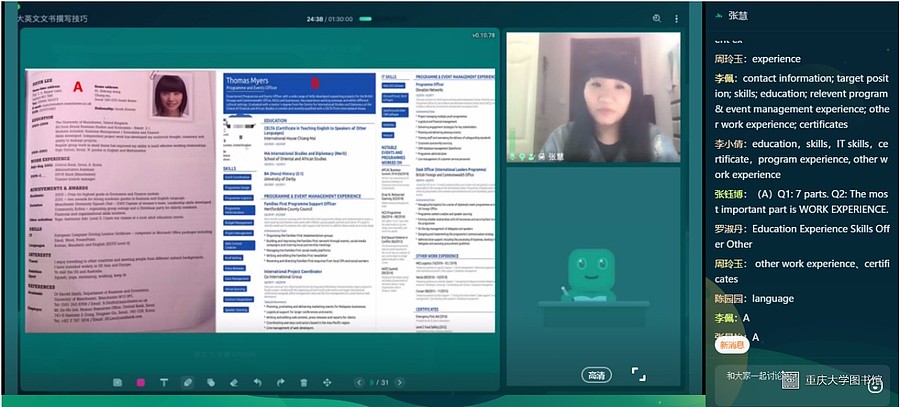Enter fullscreen with the corner-brackets icon
The width and height of the screenshot is (900, 407).
[x=638, y=375]
